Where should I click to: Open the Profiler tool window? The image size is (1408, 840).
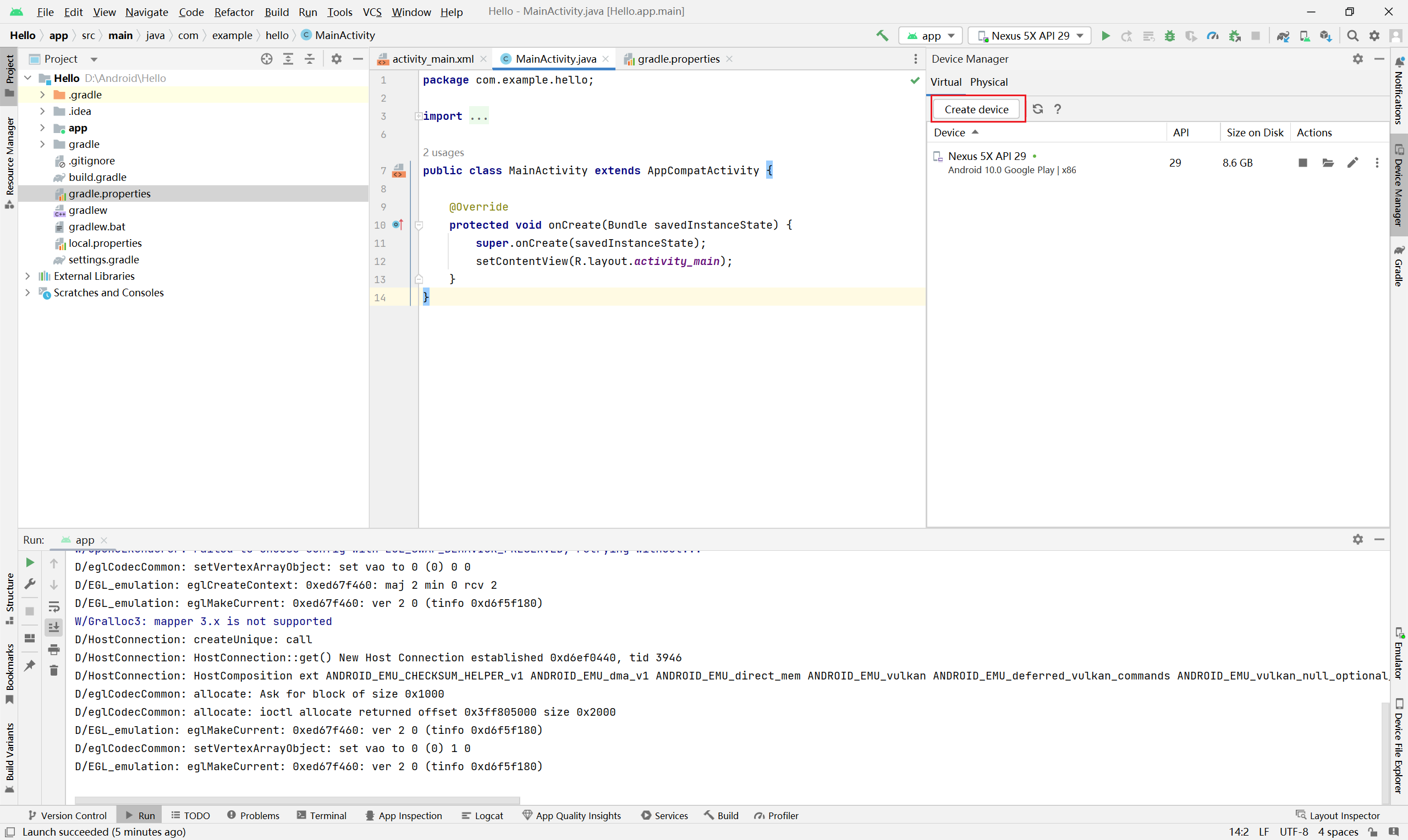click(x=776, y=815)
